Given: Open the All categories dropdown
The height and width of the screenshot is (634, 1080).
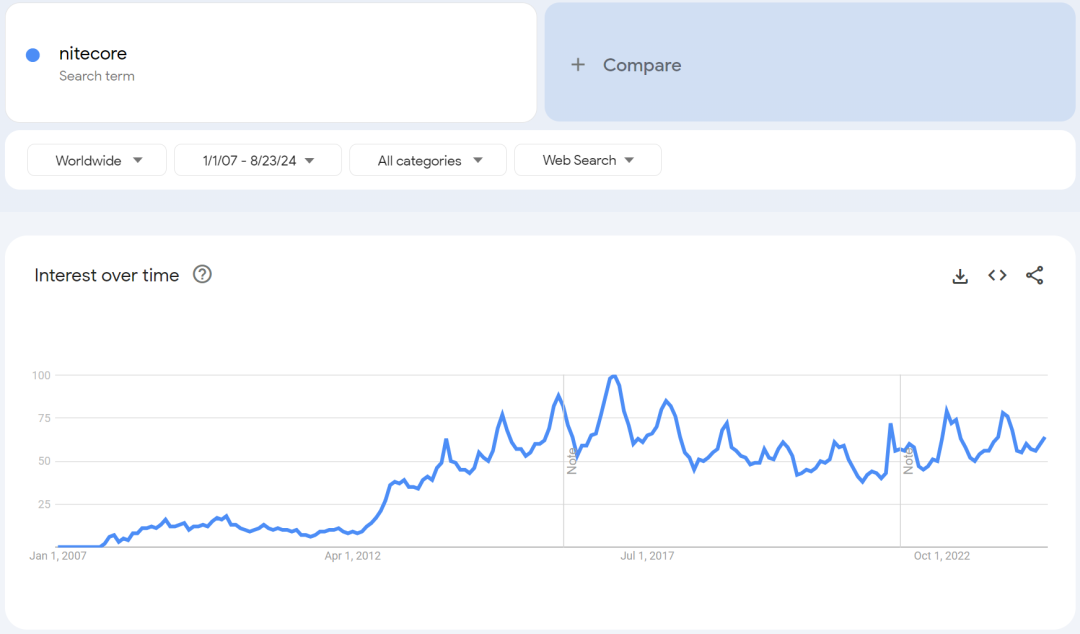Looking at the screenshot, I should coord(429,160).
